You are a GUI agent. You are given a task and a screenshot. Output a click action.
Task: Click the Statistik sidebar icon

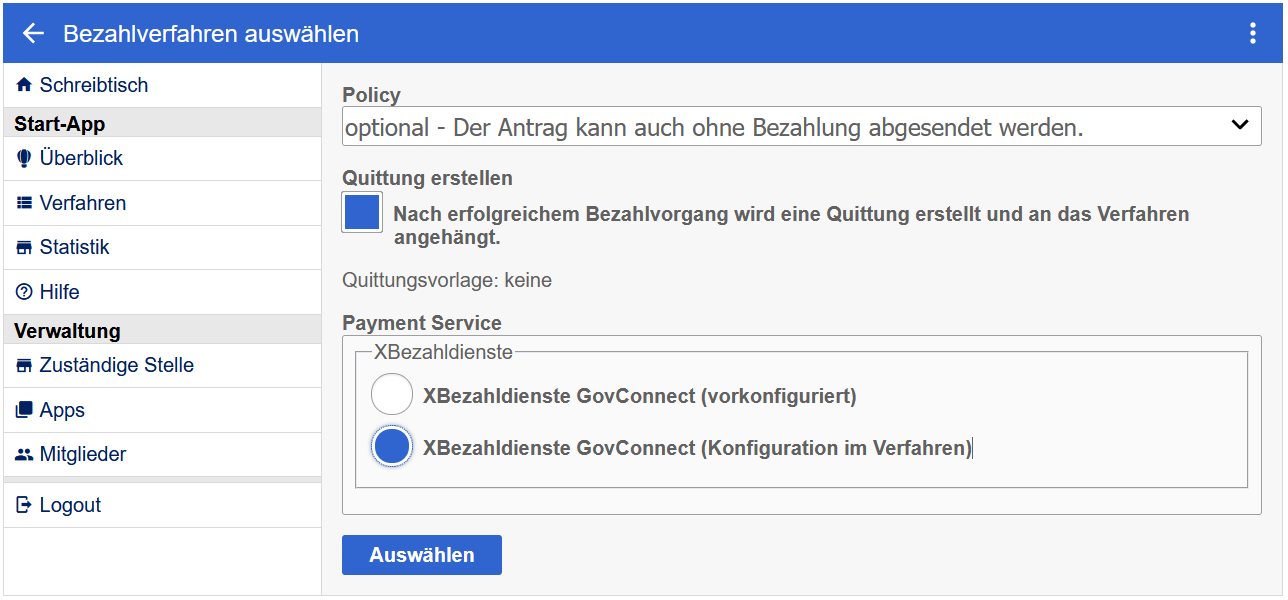pyautogui.click(x=25, y=248)
